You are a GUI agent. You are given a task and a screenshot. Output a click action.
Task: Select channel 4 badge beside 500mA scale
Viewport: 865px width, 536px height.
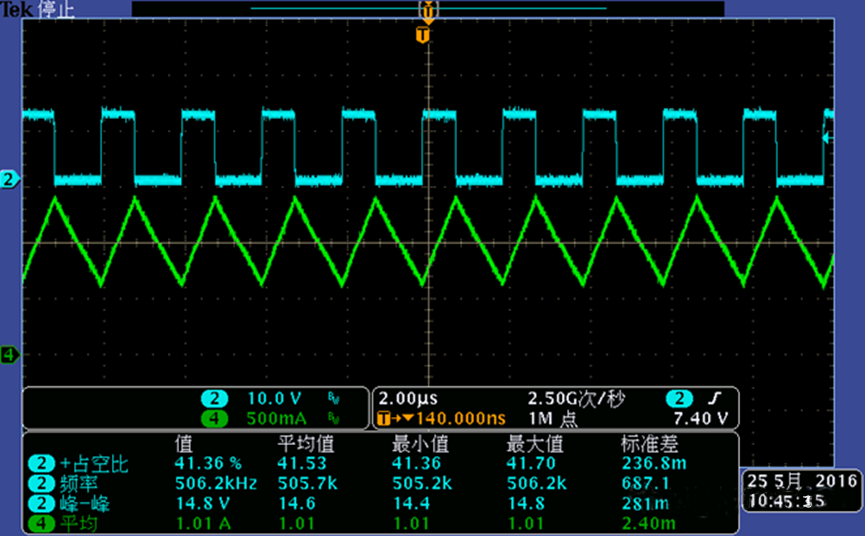click(213, 418)
